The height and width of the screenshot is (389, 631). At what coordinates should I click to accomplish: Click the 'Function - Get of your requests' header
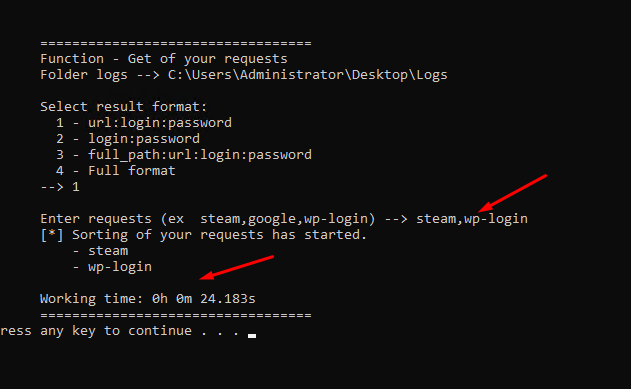pos(164,59)
